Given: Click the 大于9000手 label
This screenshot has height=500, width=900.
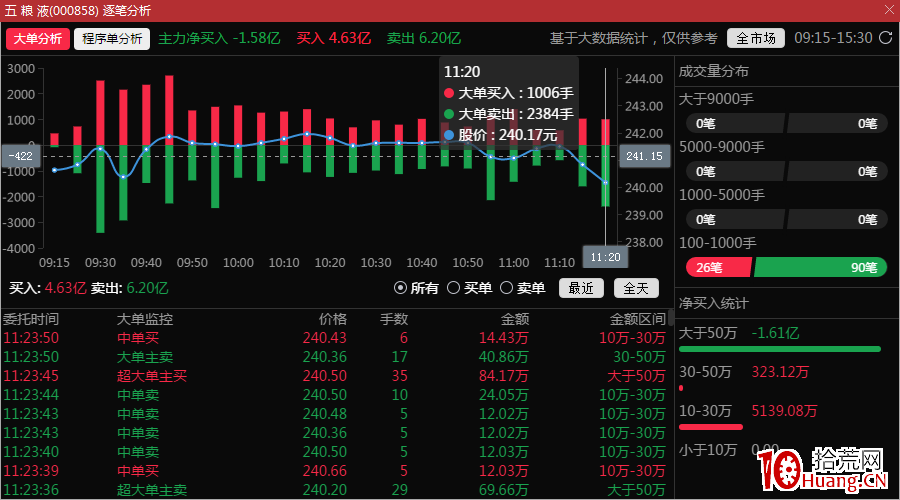Looking at the screenshot, I should [716, 99].
